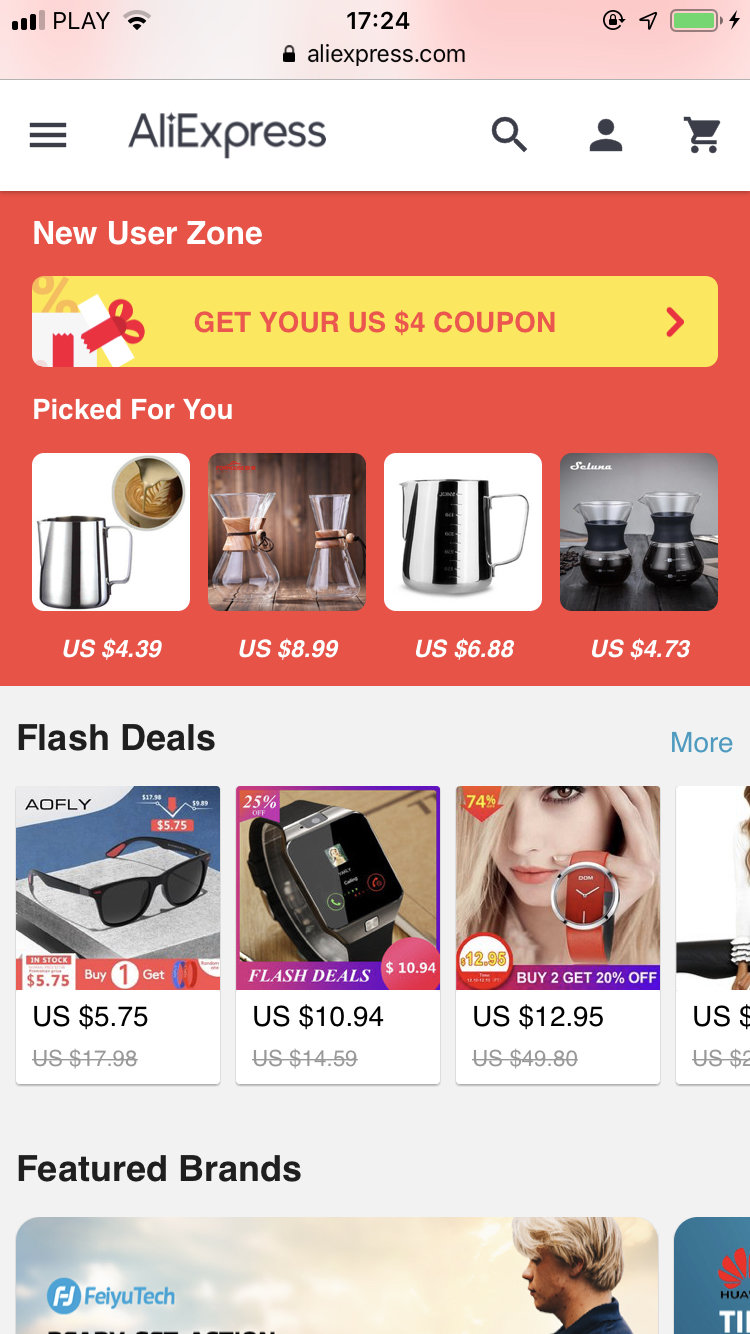Open the hamburger navigation menu
Screen dimensions: 750x1334
click(48, 135)
